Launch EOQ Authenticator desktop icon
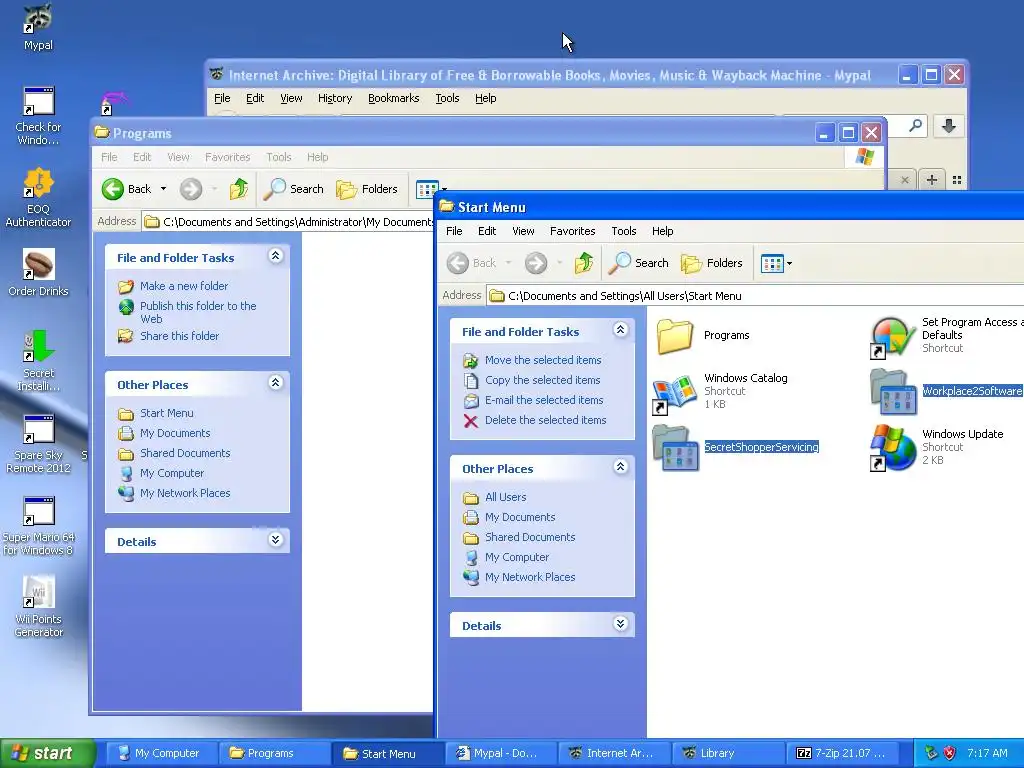This screenshot has width=1024, height=768. point(38,198)
